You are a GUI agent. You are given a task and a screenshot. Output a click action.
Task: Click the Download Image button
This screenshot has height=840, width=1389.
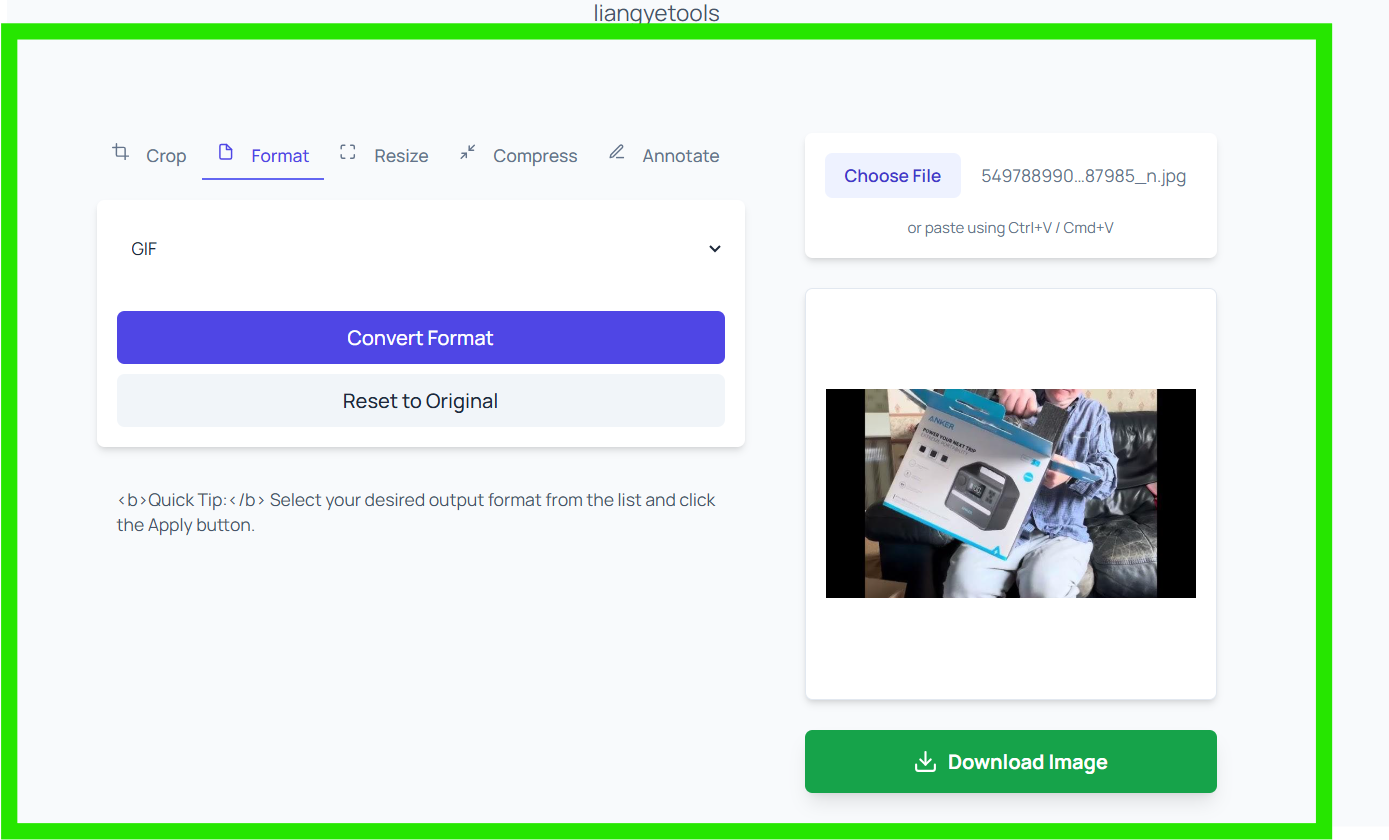(x=1010, y=761)
